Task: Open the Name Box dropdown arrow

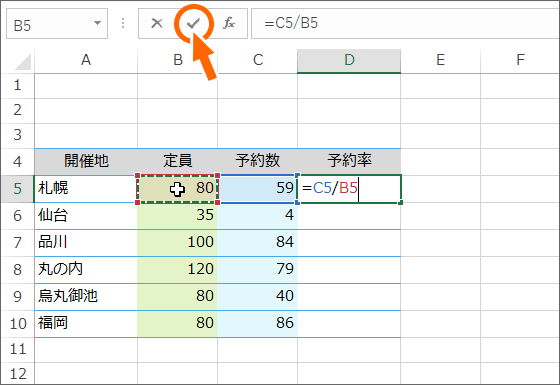Action: point(97,23)
